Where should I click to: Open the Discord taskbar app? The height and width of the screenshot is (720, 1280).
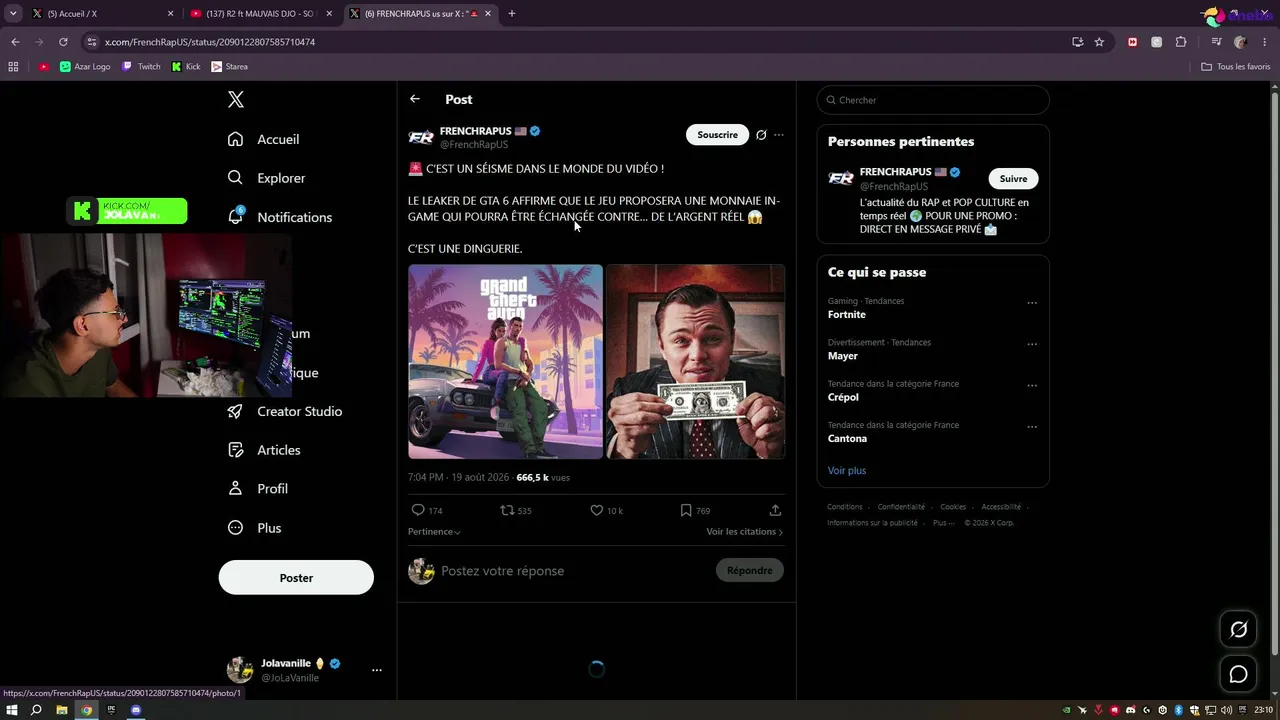point(136,710)
